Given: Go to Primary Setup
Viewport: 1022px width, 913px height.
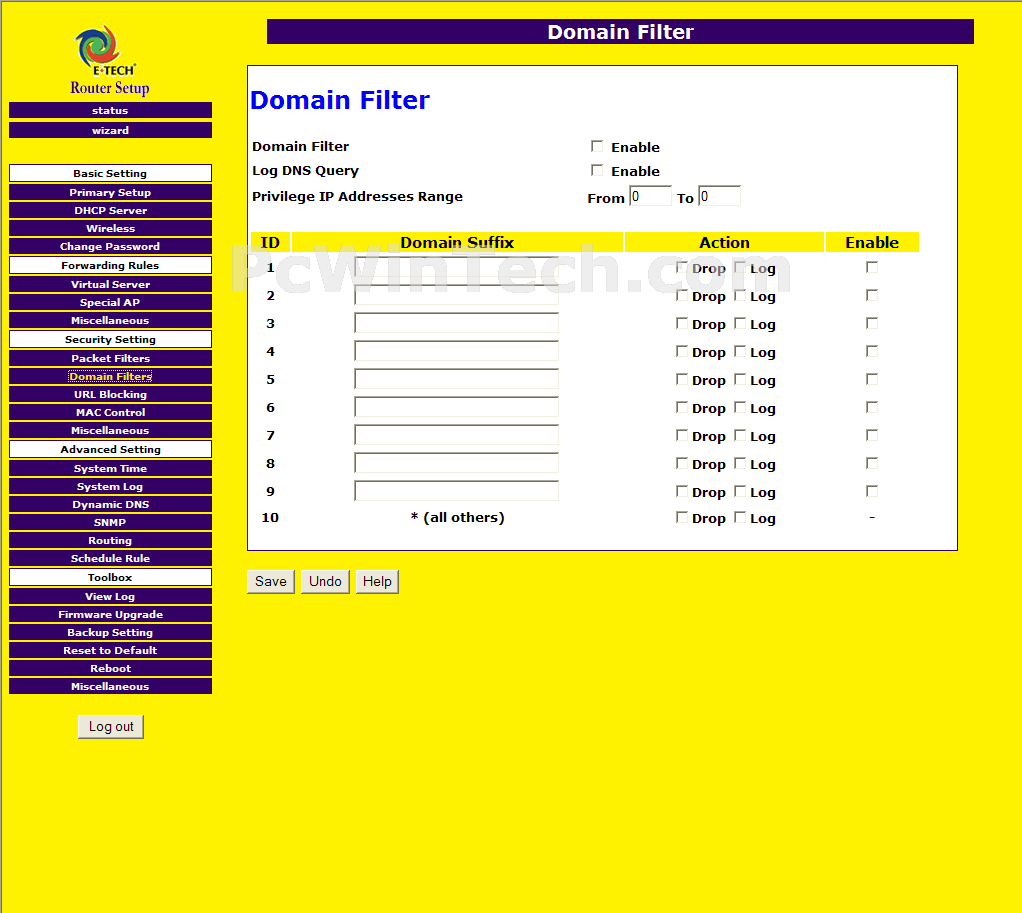Looking at the screenshot, I should (110, 192).
